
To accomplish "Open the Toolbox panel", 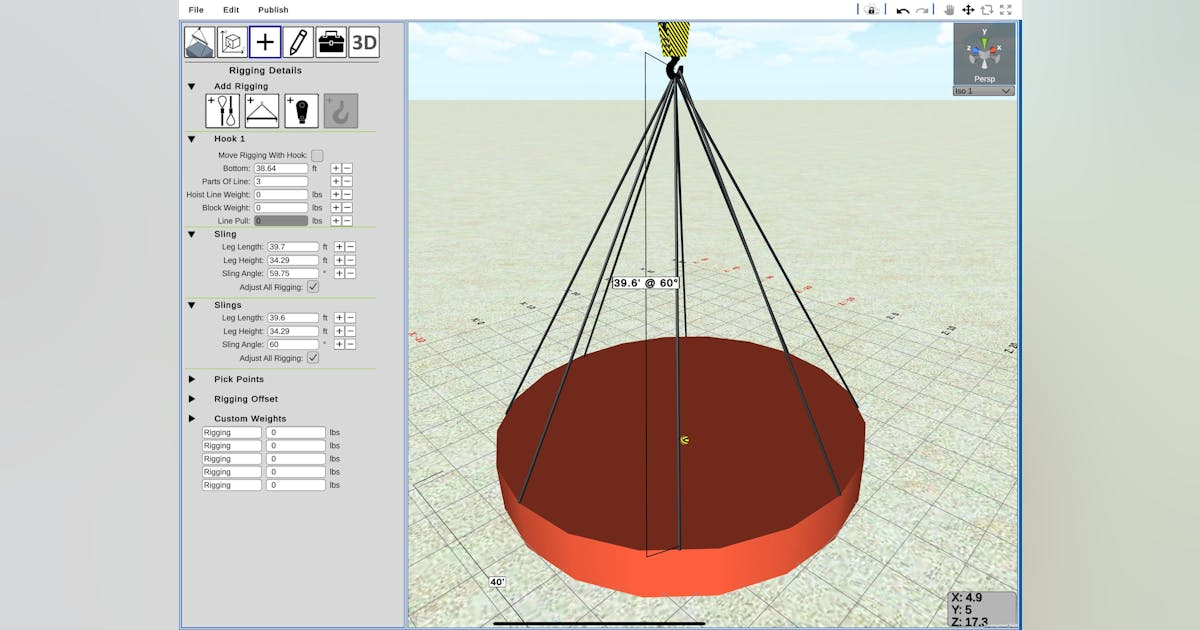I will (330, 42).
